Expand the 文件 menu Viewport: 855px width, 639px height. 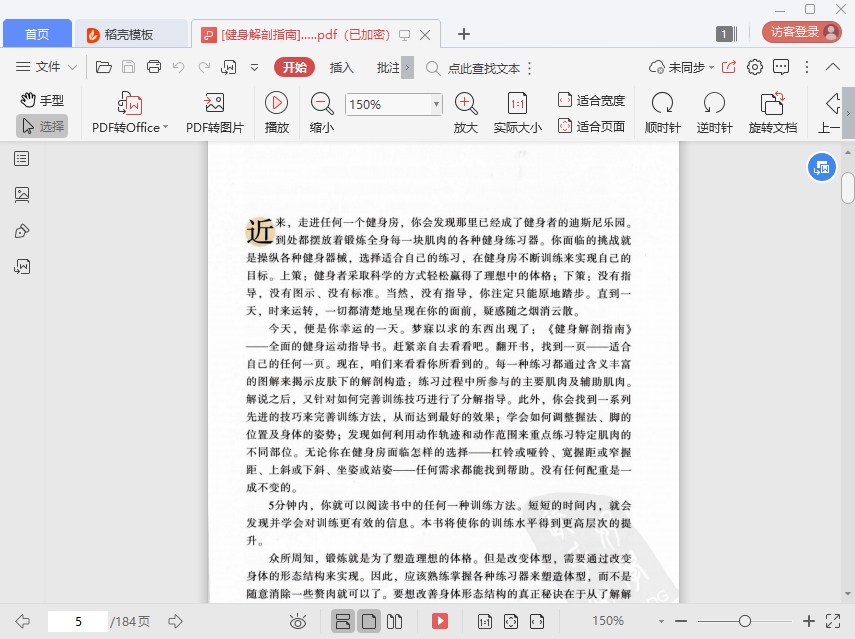[x=47, y=67]
